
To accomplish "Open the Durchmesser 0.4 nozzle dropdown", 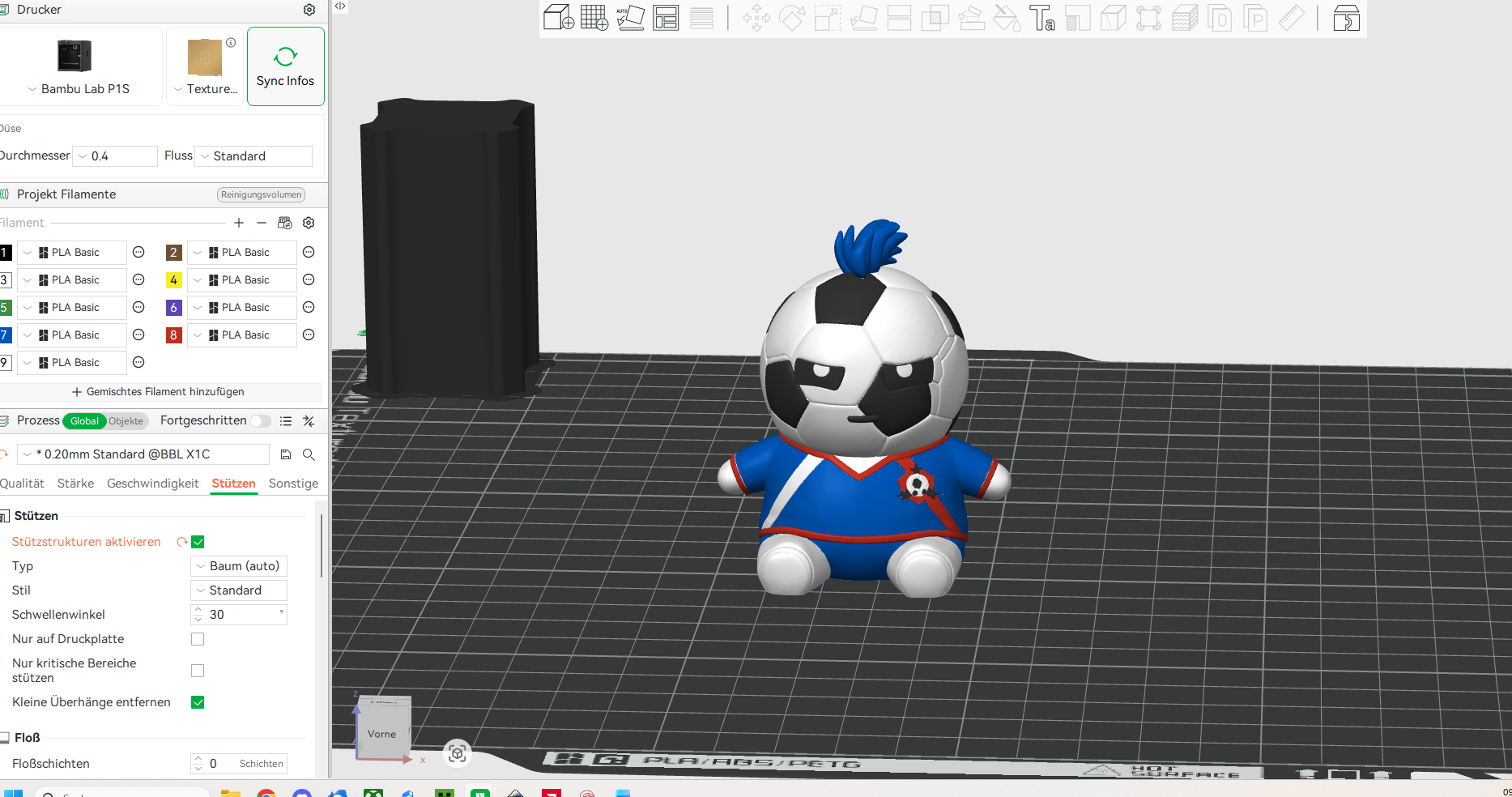I will click(115, 156).
